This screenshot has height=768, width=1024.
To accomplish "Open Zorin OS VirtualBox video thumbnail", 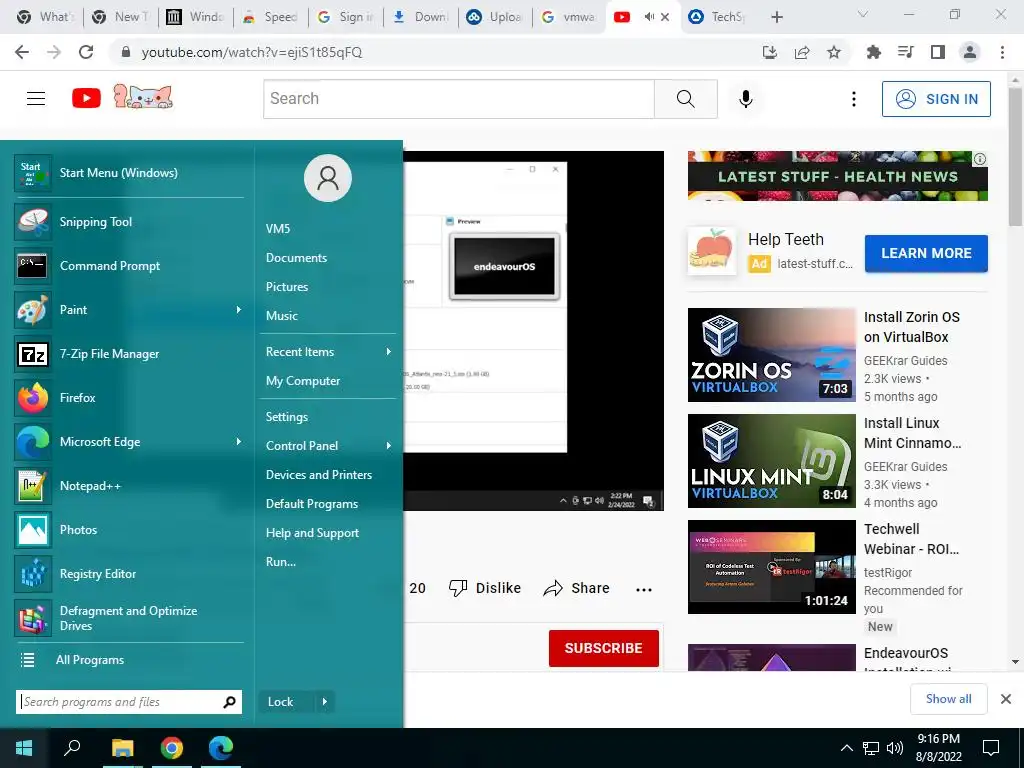I will (x=771, y=355).
